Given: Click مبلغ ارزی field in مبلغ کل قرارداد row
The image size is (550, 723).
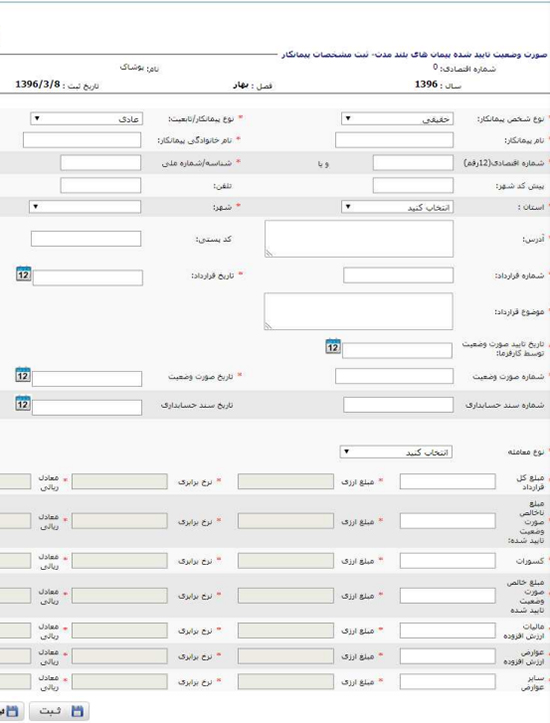Looking at the screenshot, I should pyautogui.click(x=286, y=482).
